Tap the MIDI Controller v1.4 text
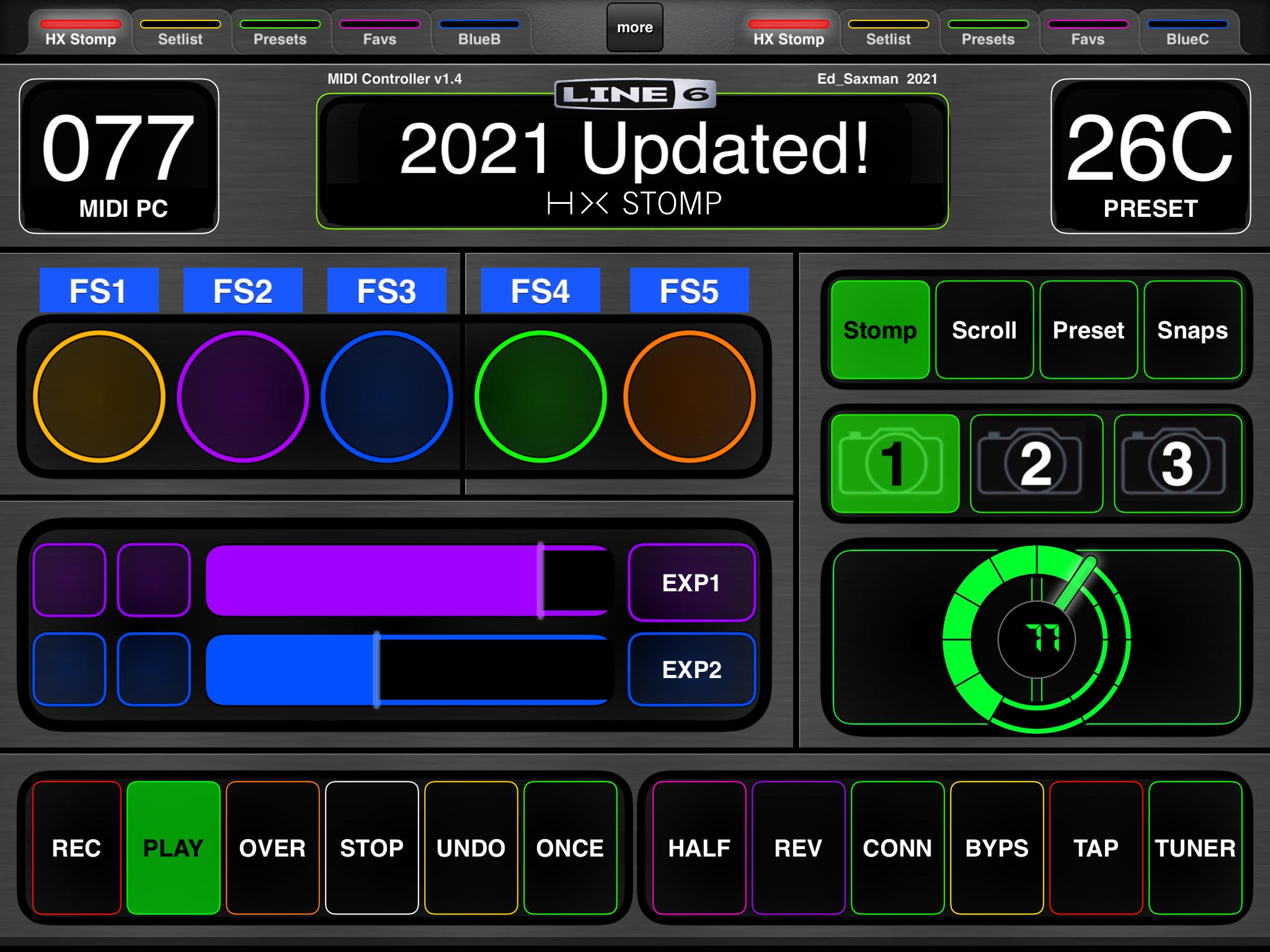Image resolution: width=1270 pixels, height=952 pixels. (x=394, y=79)
